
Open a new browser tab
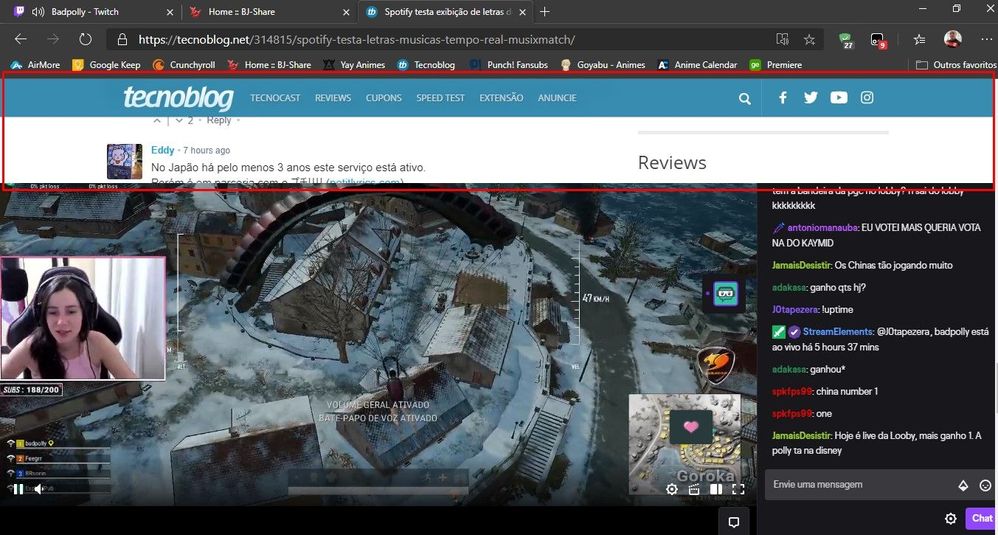[545, 11]
